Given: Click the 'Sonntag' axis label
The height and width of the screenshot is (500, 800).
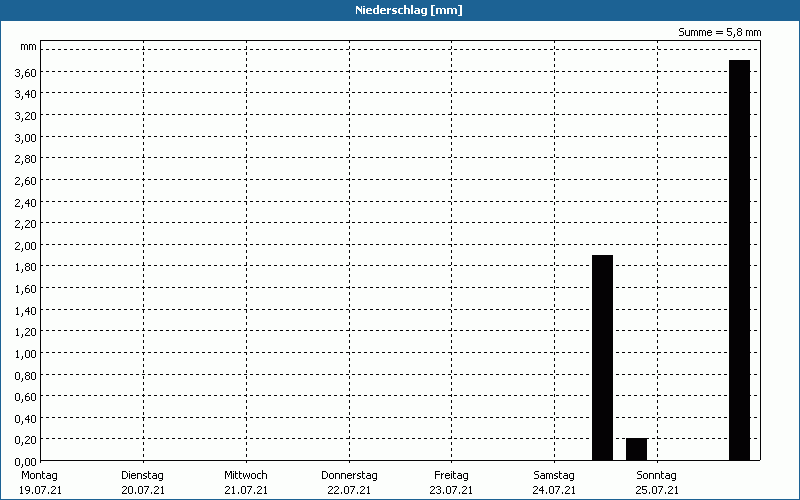Looking at the screenshot, I should (x=656, y=475).
